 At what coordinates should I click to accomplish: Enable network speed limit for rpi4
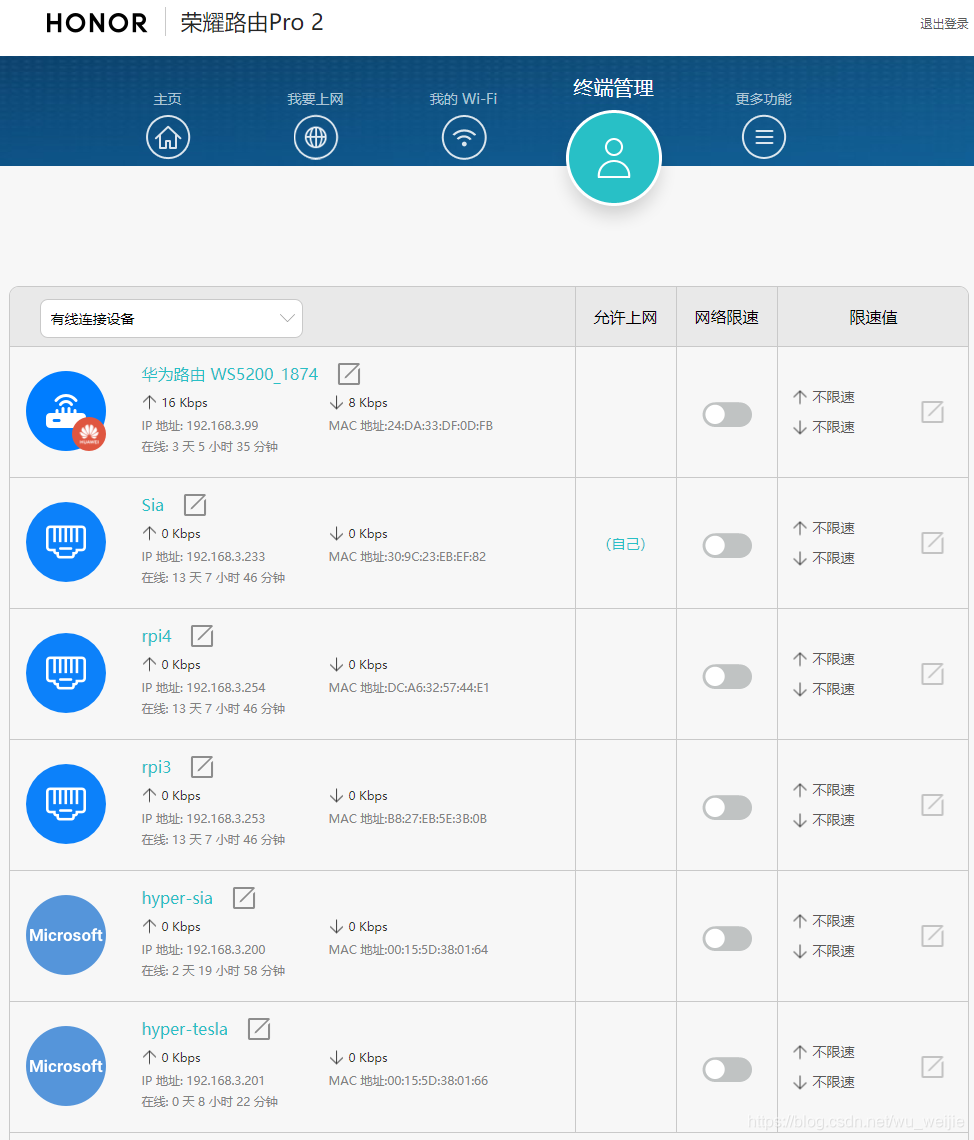[x=727, y=676]
